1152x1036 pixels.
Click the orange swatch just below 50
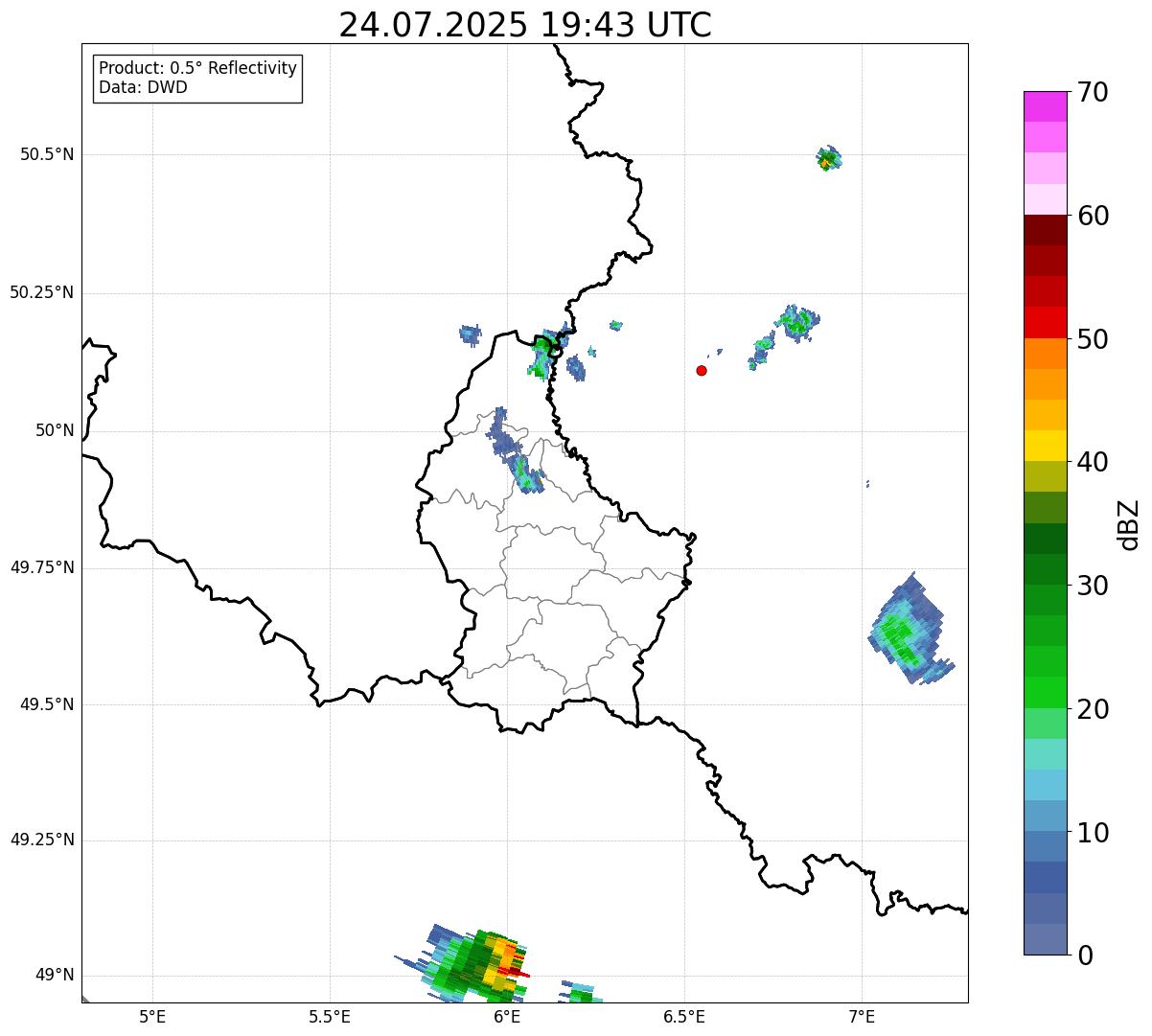(1046, 354)
